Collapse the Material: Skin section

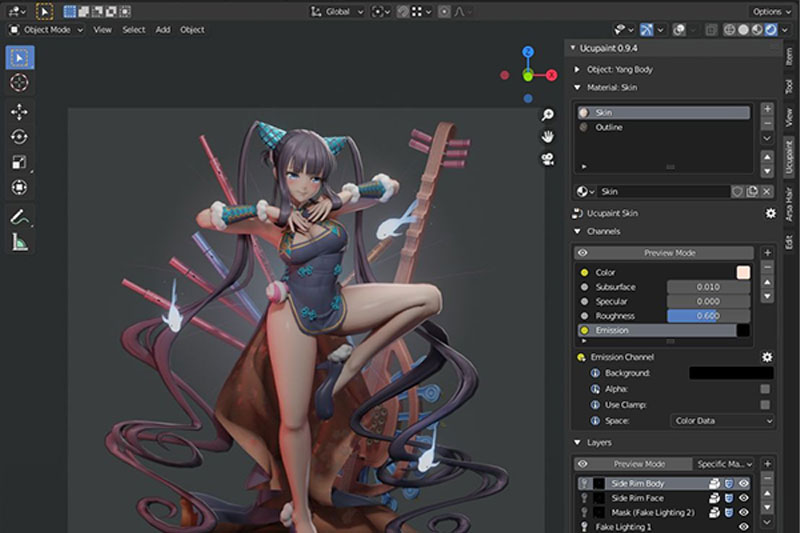577,88
